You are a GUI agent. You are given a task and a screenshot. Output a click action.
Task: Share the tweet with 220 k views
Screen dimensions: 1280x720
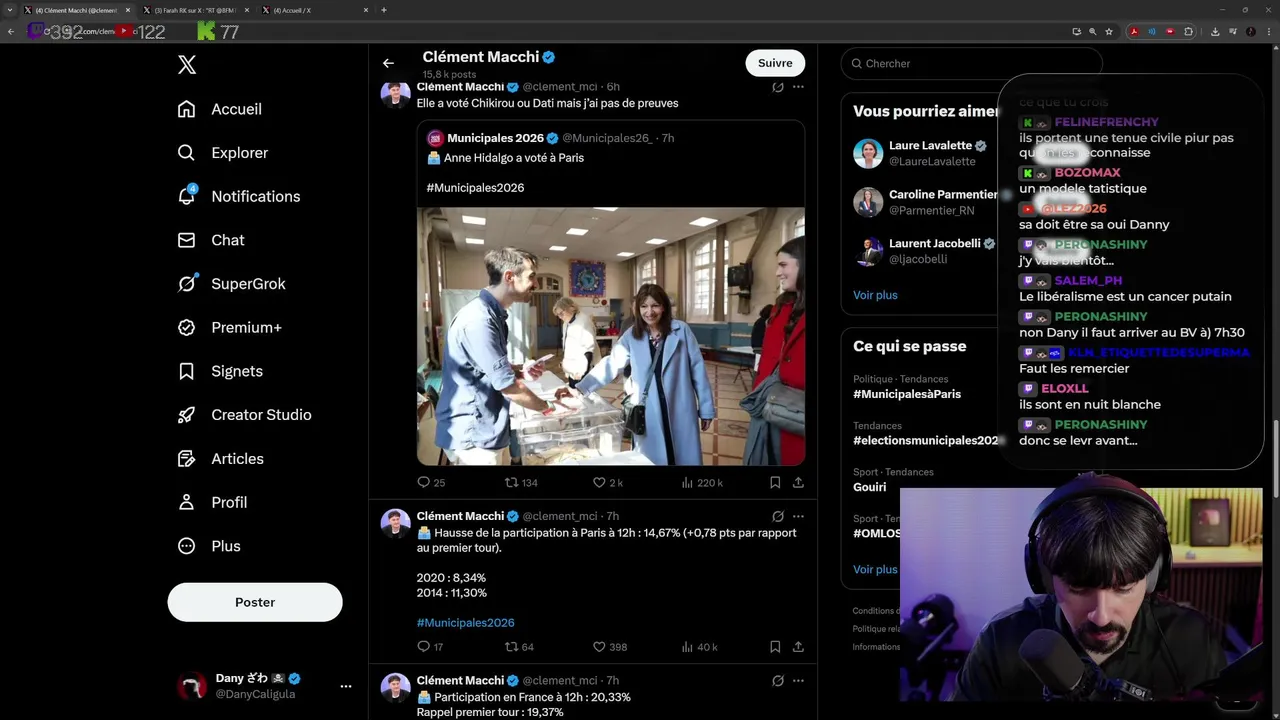click(x=798, y=482)
